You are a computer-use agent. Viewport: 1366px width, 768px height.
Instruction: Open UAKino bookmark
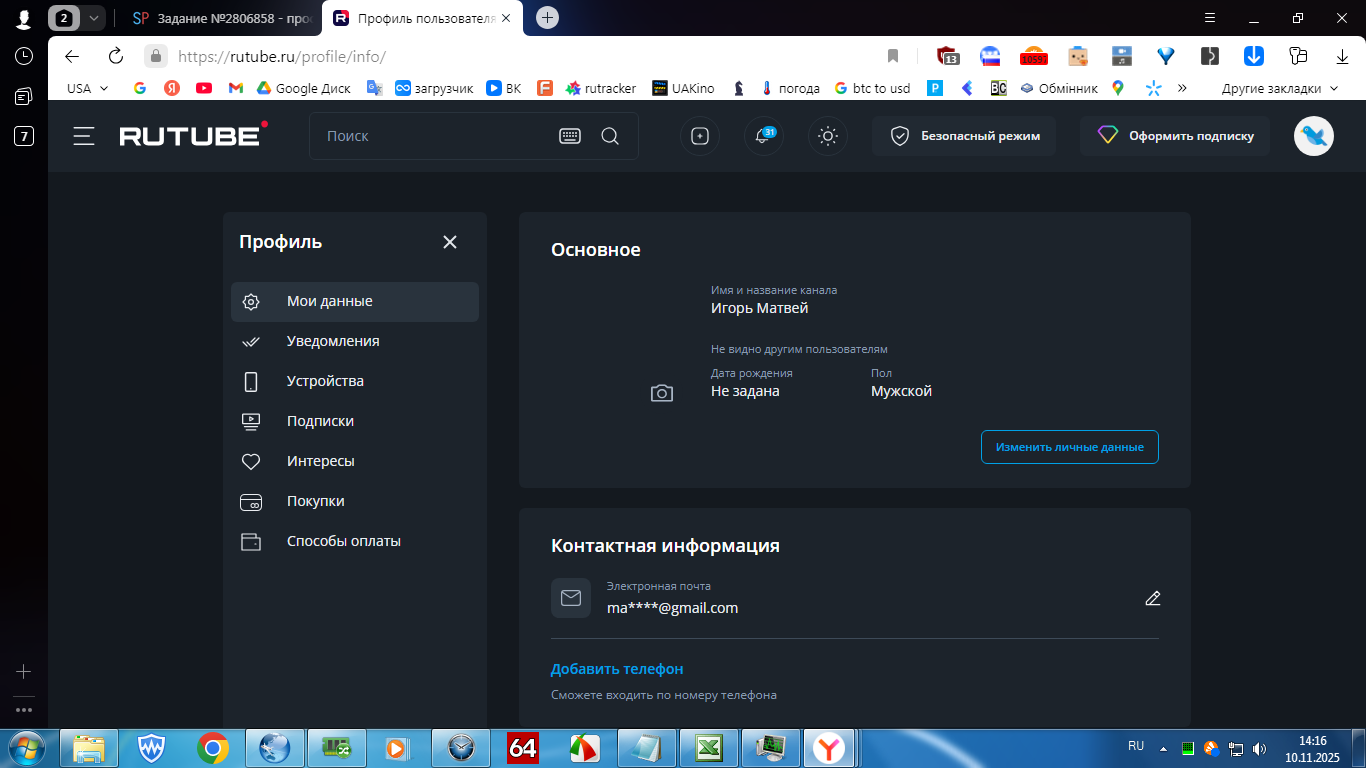pyautogui.click(x=683, y=88)
